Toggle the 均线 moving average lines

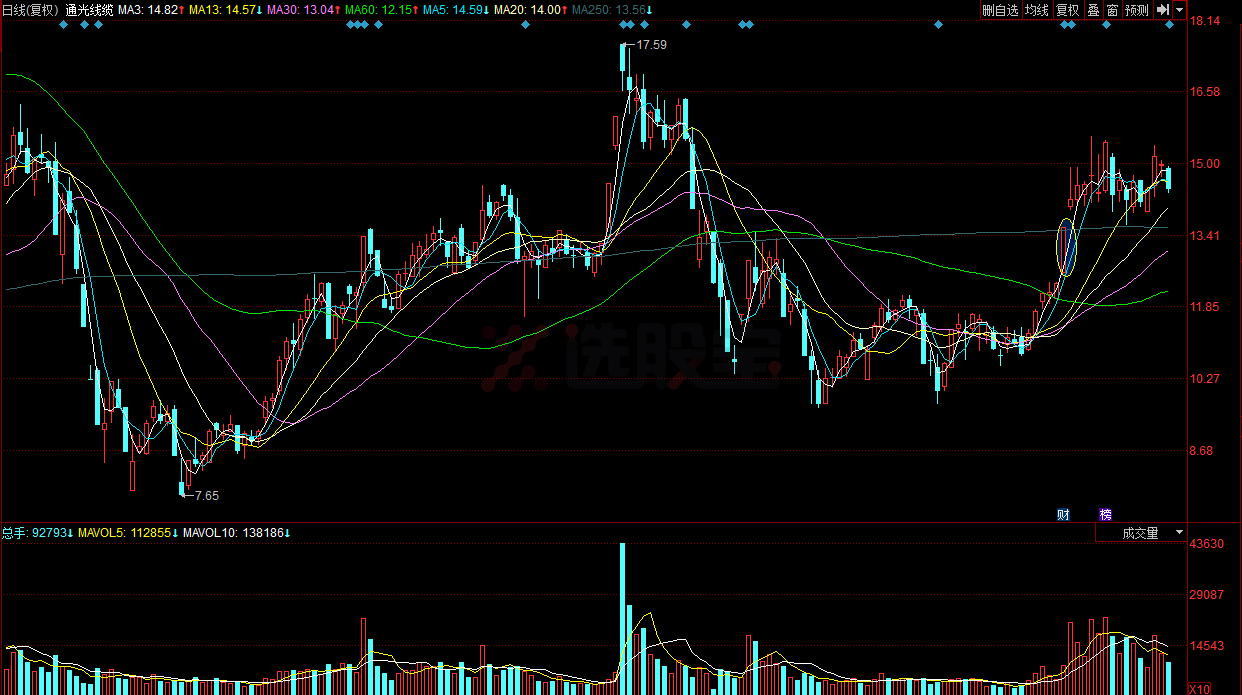coord(1036,10)
